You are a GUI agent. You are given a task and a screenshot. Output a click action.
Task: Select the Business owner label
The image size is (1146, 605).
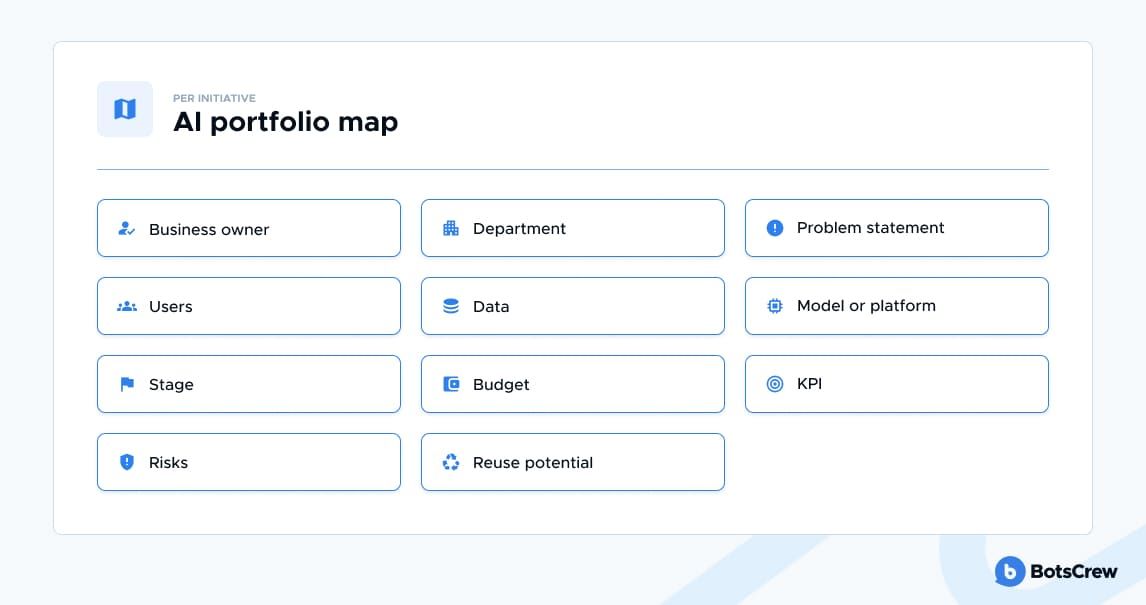click(209, 229)
